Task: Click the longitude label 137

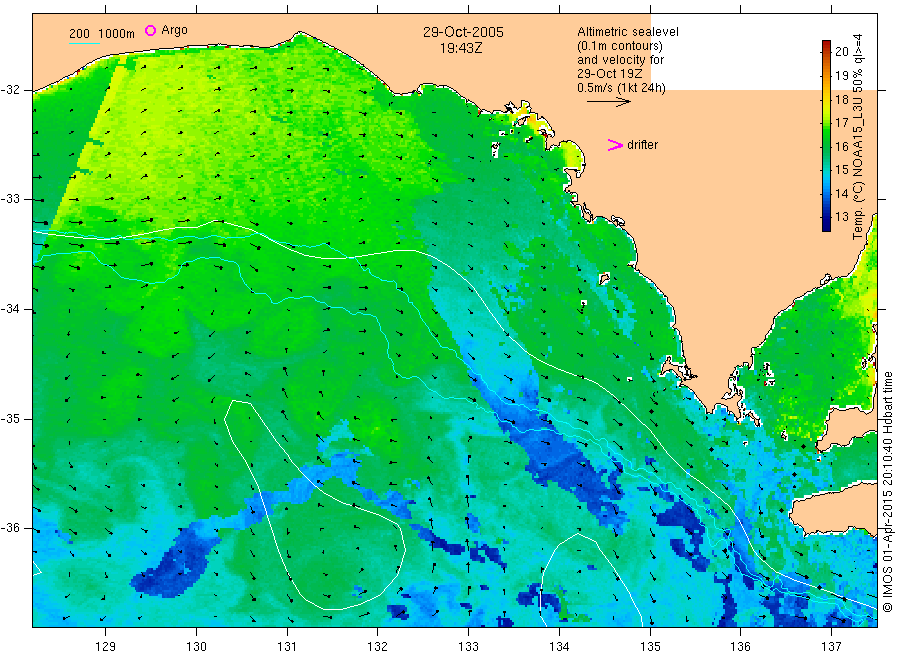Action: (x=831, y=647)
